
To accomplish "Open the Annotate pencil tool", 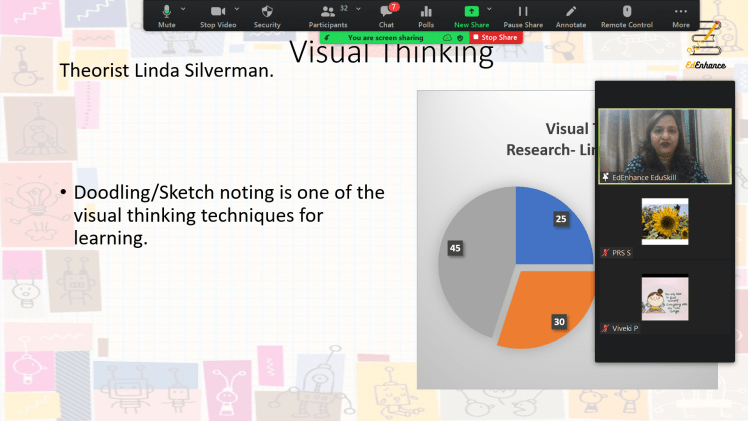I will [571, 14].
